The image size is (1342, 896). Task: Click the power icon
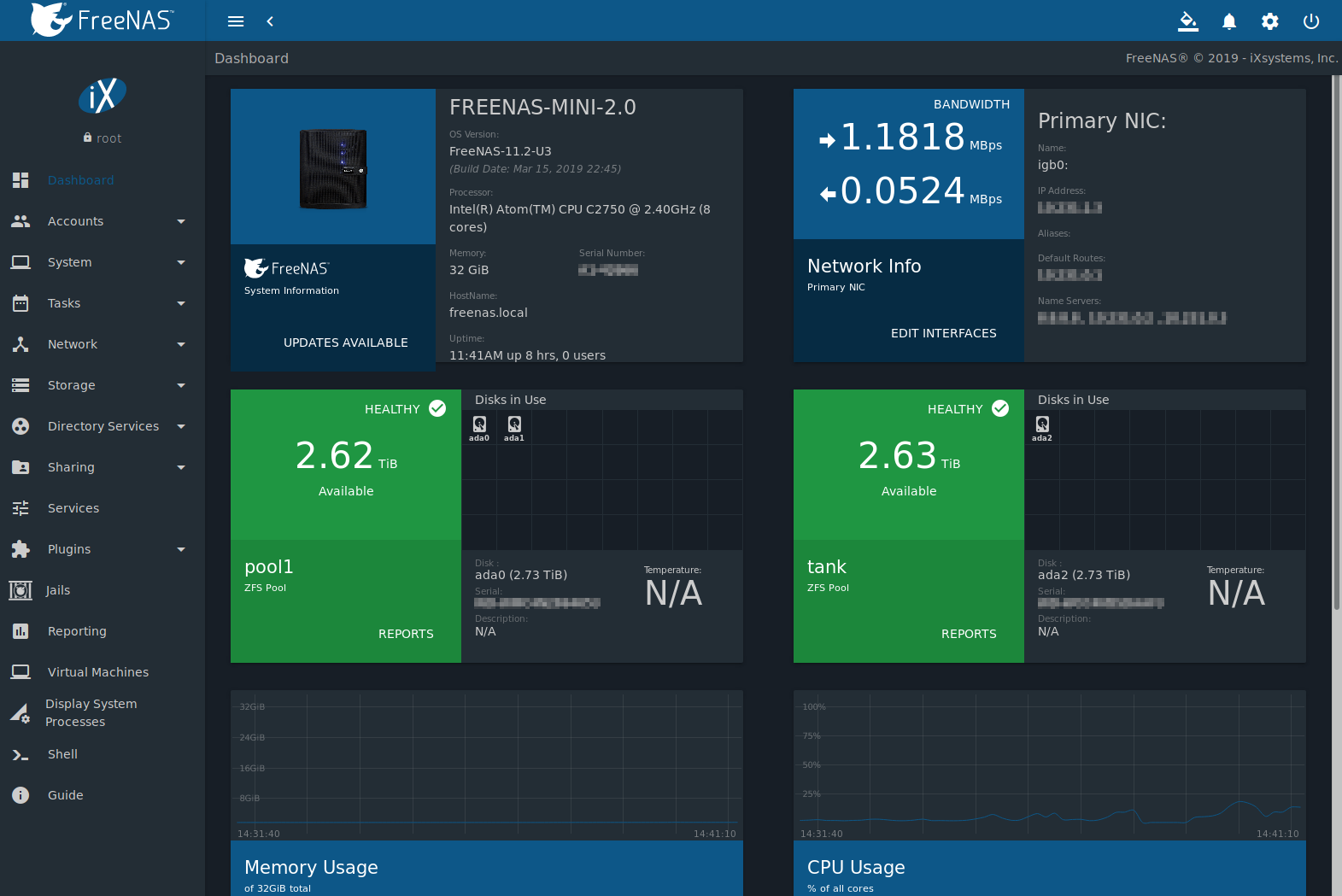coord(1311,21)
